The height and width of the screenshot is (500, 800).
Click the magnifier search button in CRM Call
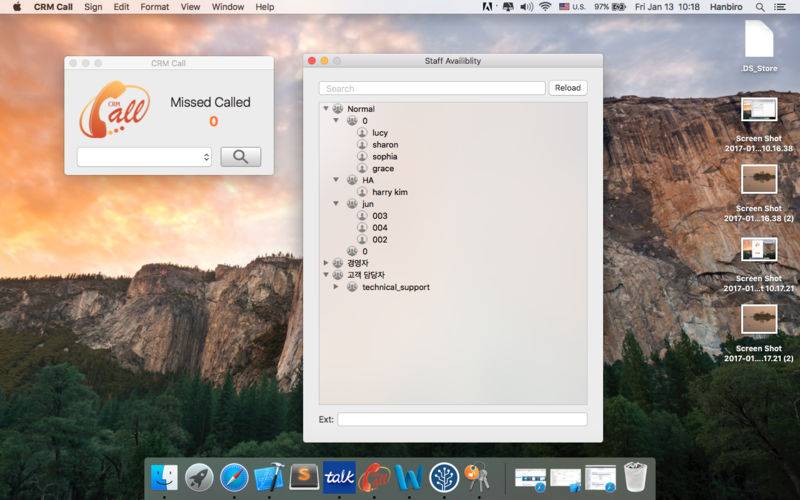click(240, 157)
